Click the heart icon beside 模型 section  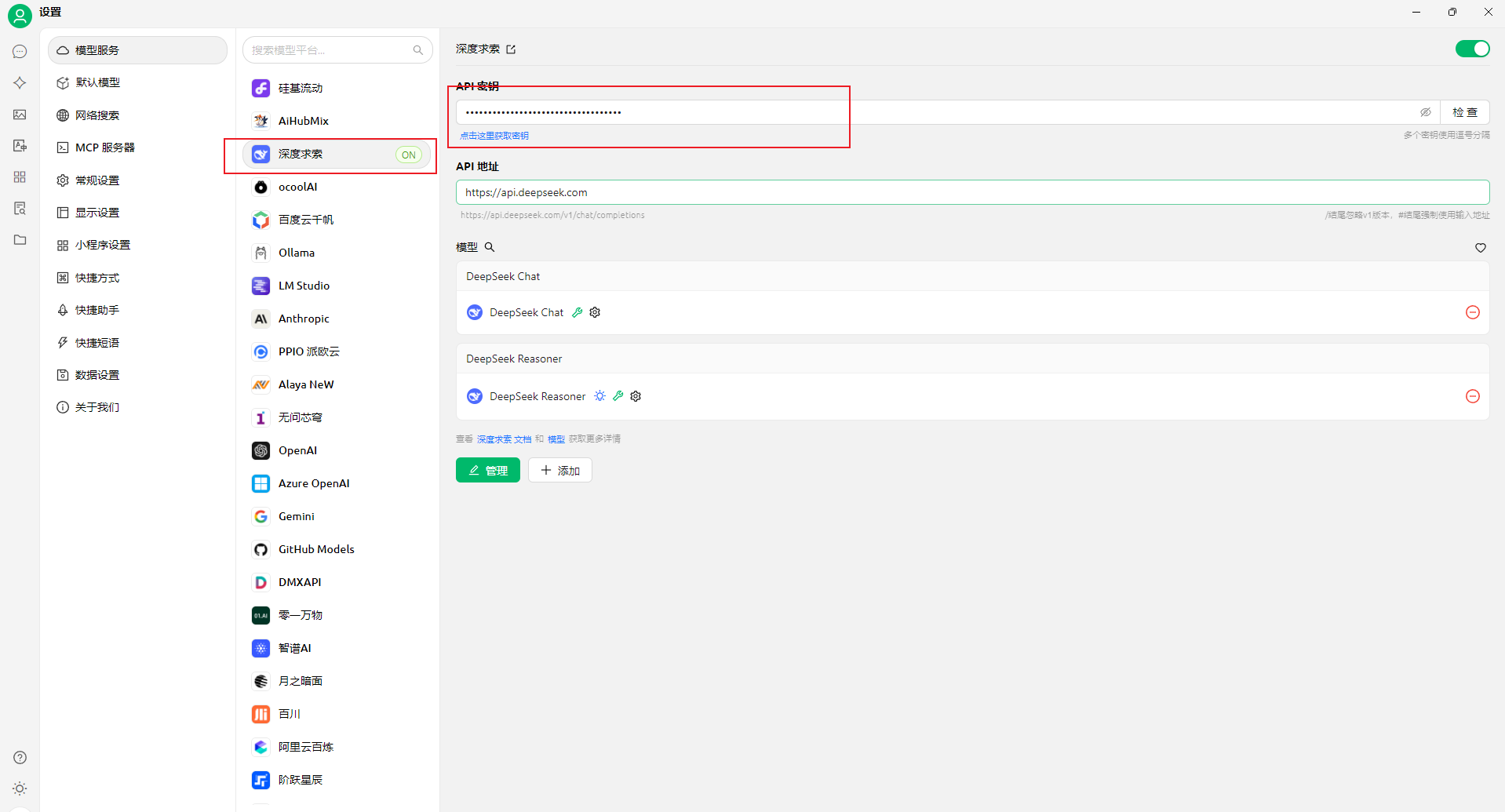pyautogui.click(x=1480, y=248)
